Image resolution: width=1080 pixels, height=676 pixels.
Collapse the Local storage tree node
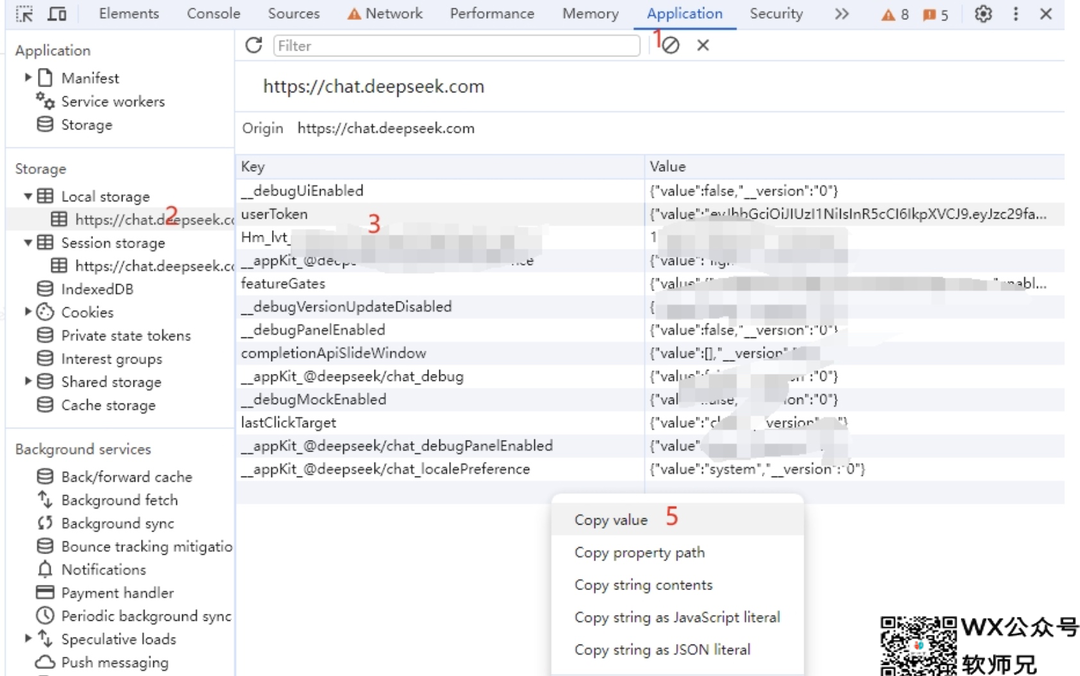[x=28, y=196]
